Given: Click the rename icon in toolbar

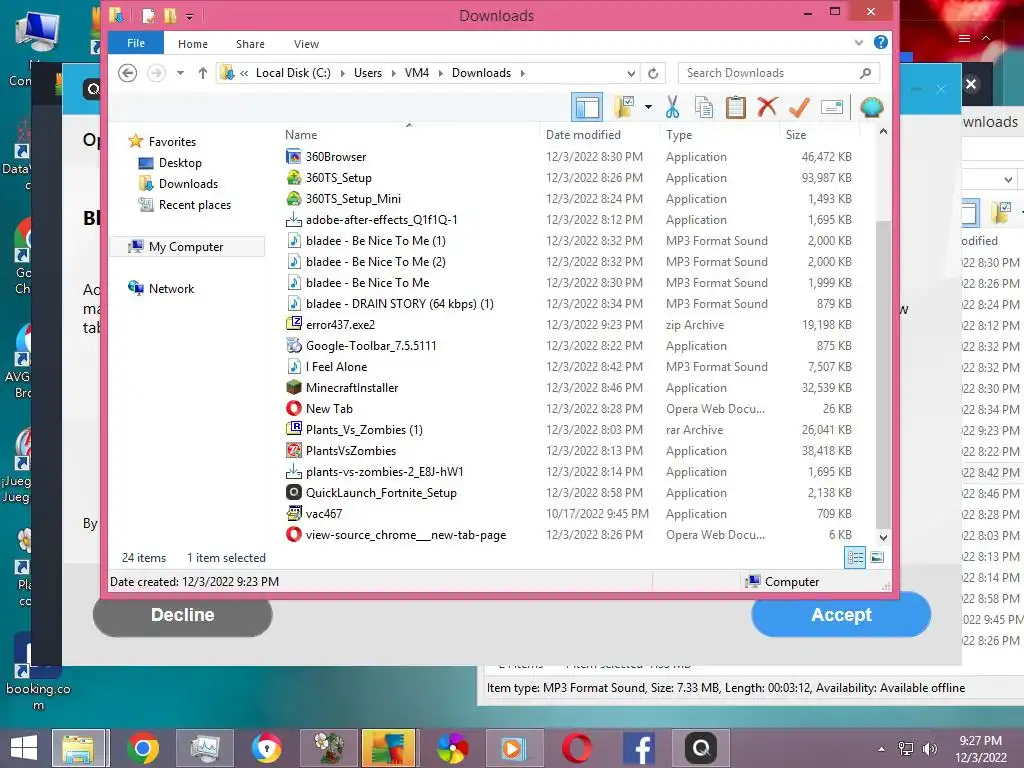Looking at the screenshot, I should [831, 107].
